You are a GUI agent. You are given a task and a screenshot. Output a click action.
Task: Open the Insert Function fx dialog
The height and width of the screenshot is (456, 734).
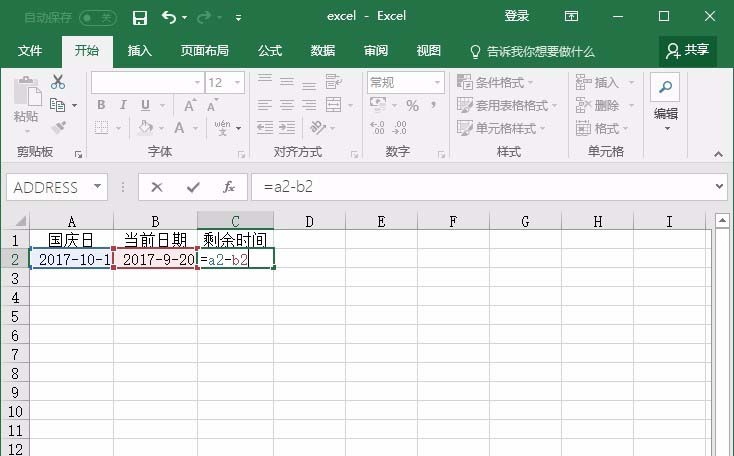[x=228, y=187]
